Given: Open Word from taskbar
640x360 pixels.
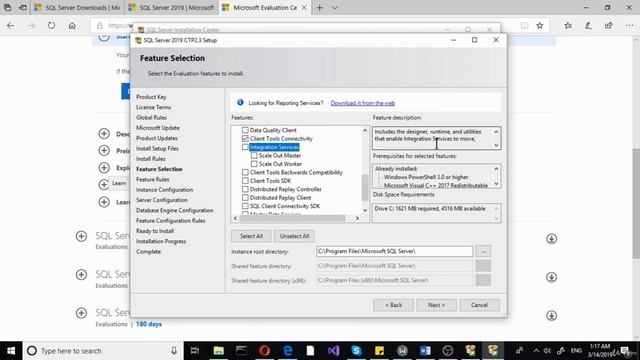Looking at the screenshot, I should point(425,351).
